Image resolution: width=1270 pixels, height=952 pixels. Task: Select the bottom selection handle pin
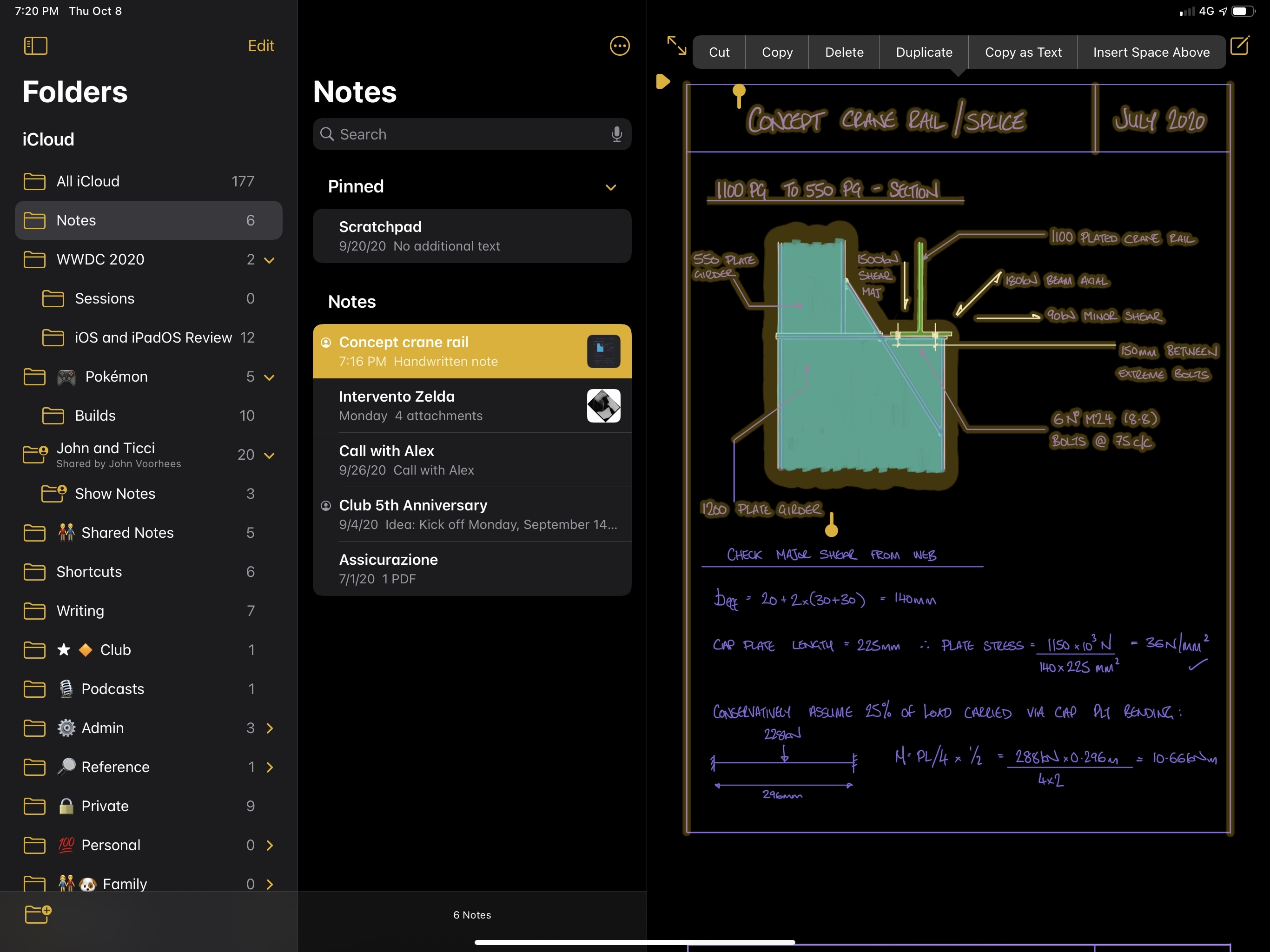(x=831, y=525)
